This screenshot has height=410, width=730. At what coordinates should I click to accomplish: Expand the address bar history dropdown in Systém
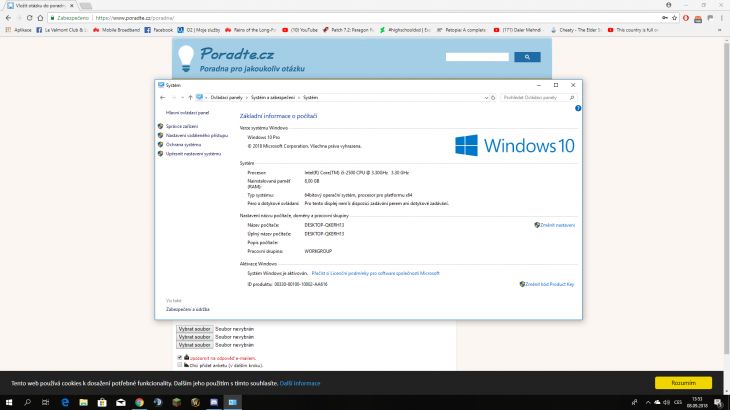click(x=486, y=98)
